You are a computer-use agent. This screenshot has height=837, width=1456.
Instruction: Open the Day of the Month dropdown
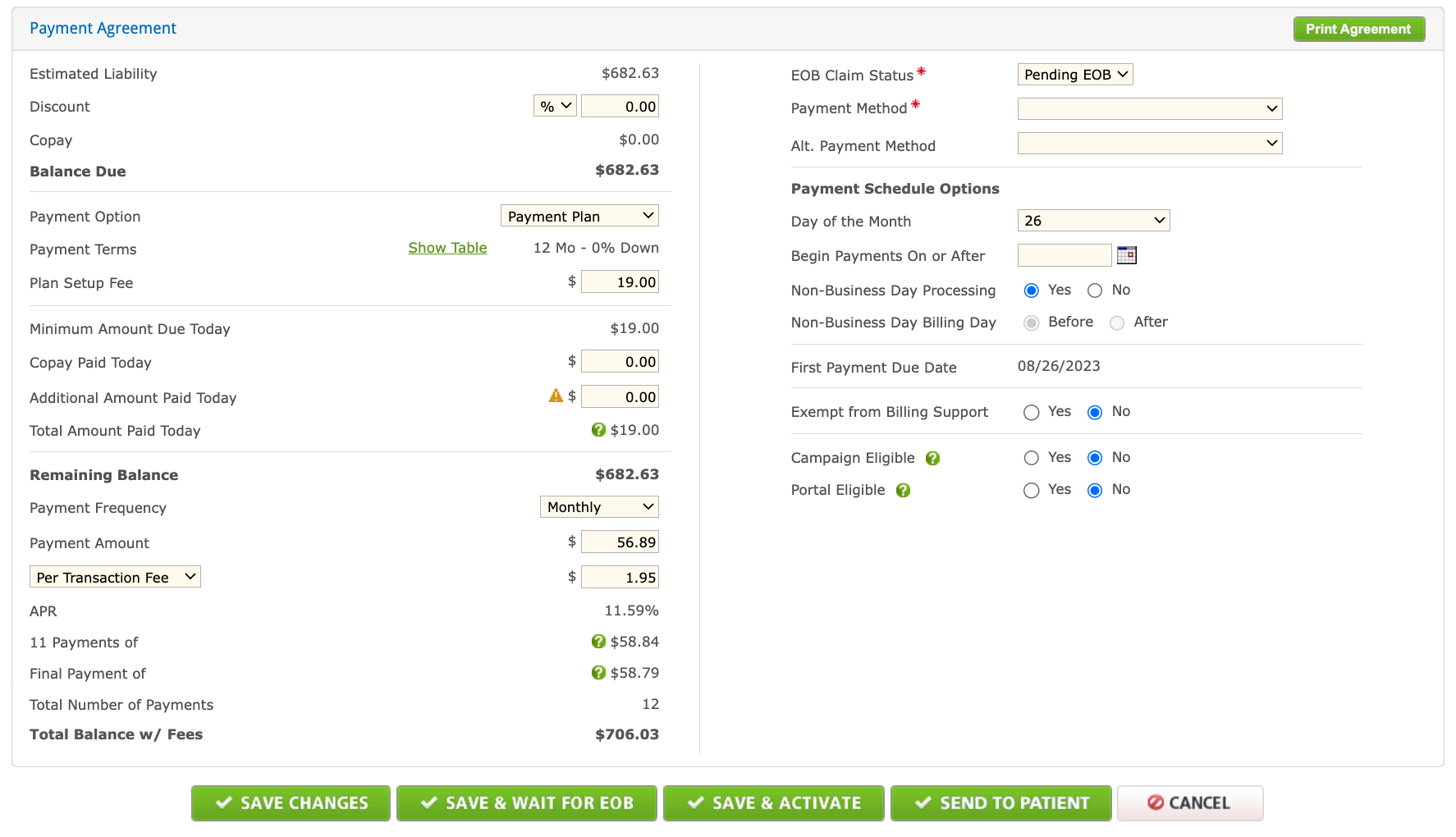1093,221
